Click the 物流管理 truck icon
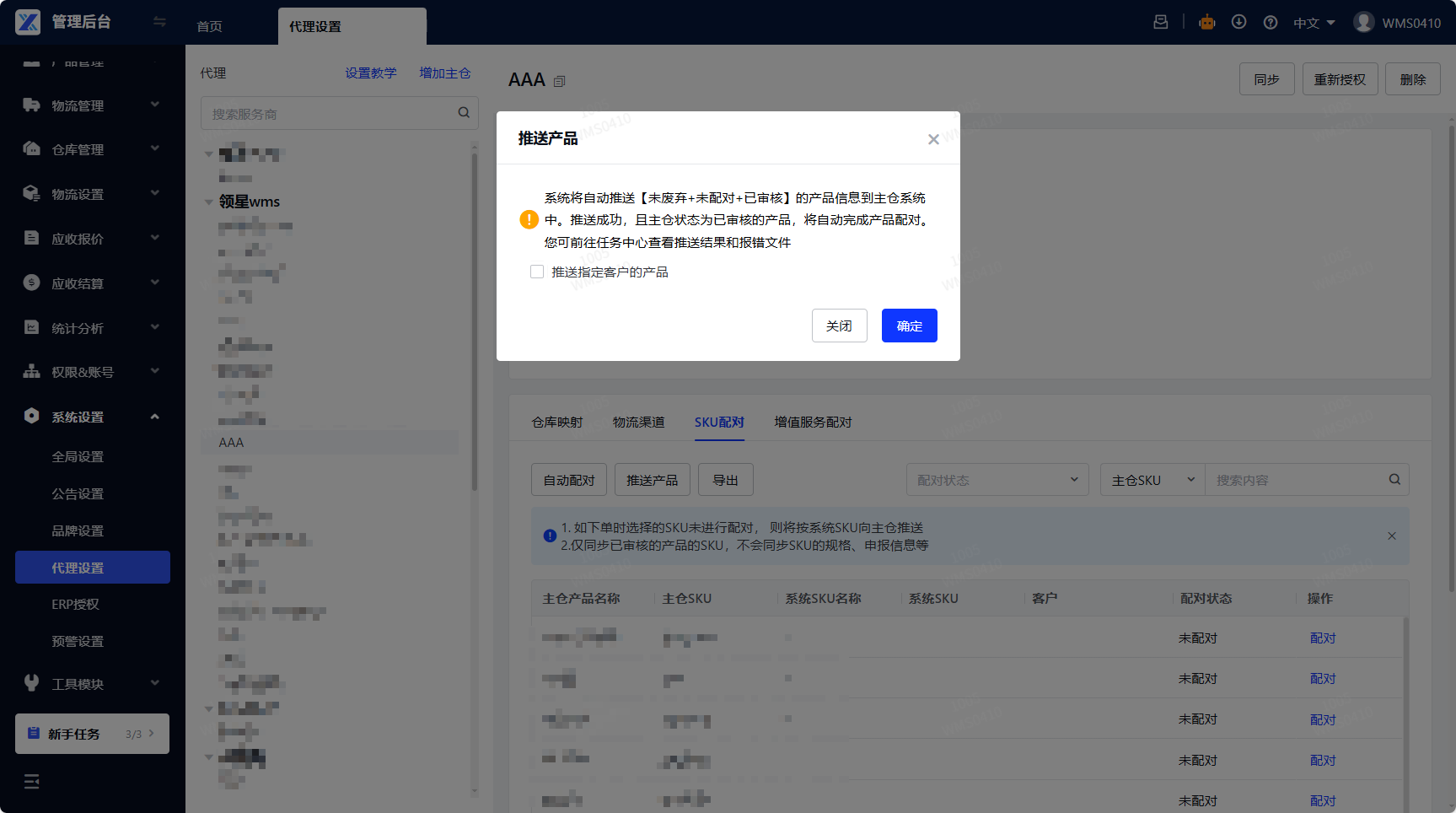Screen dimensions: 1456x813 [31, 105]
